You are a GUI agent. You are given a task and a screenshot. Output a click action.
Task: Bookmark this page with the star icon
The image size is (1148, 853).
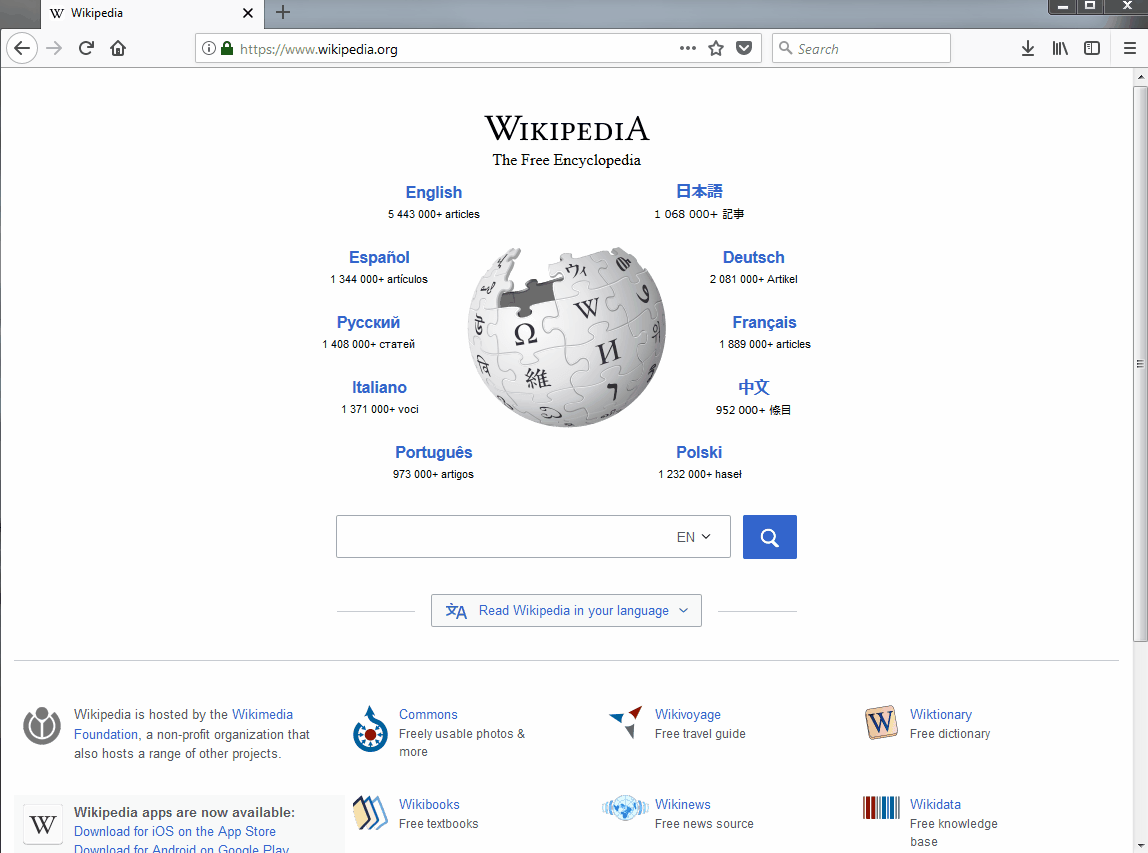[x=716, y=48]
